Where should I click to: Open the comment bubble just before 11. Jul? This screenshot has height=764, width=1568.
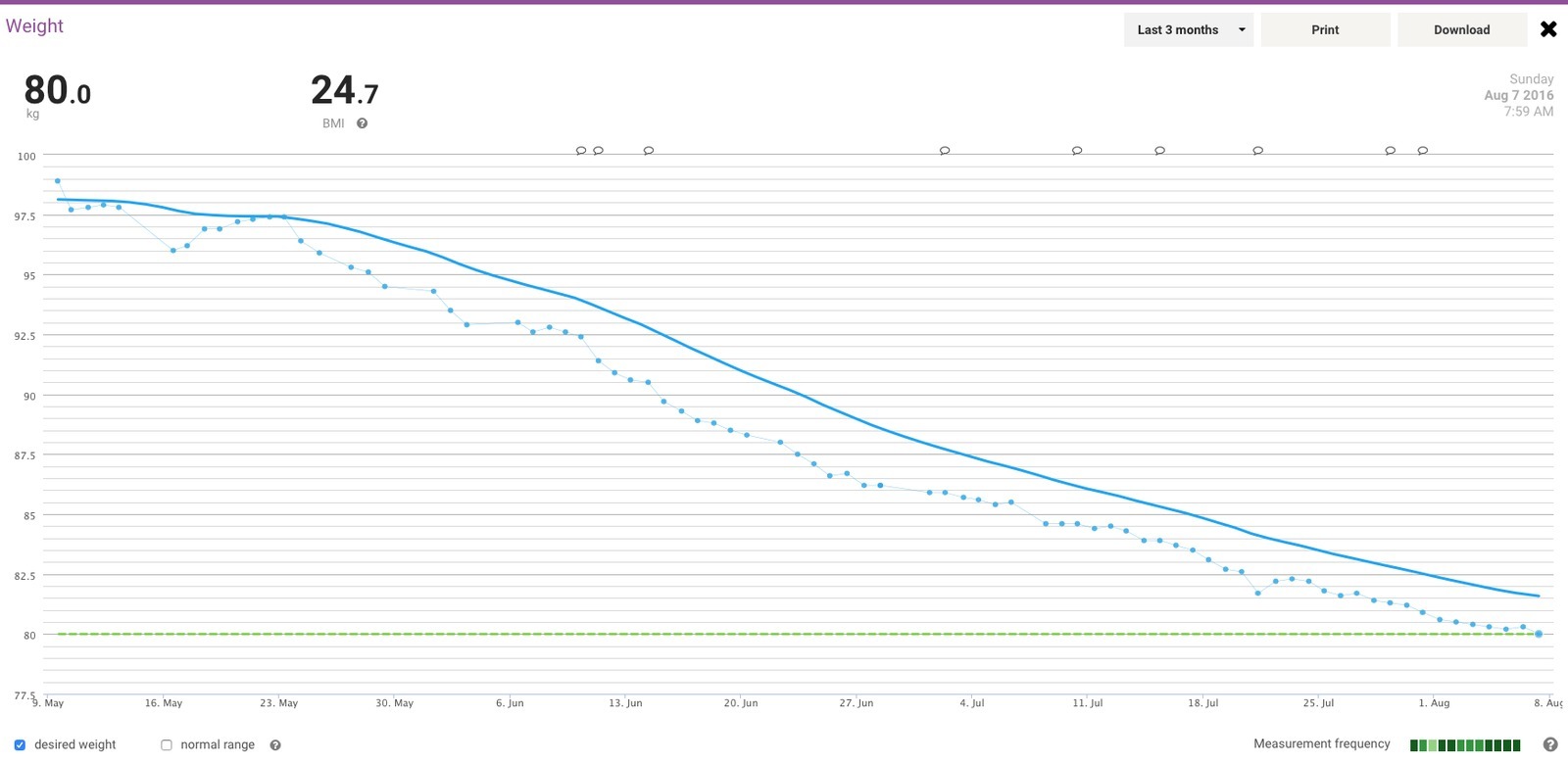click(x=1077, y=151)
